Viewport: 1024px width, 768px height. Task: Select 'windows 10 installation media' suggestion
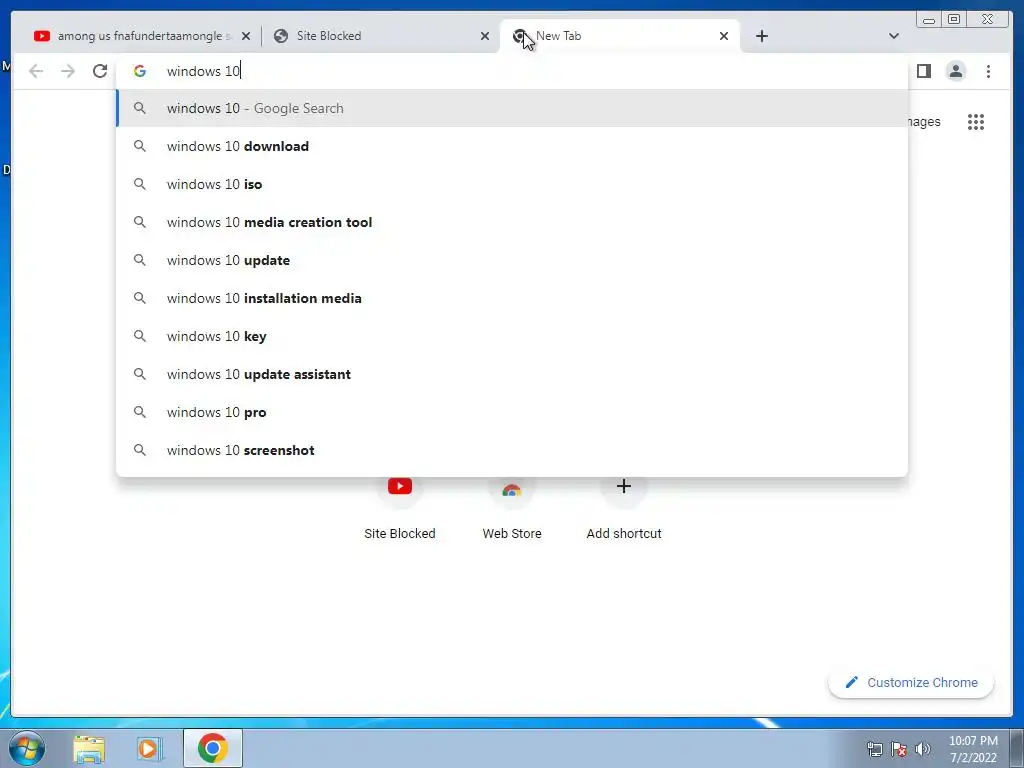click(x=512, y=298)
